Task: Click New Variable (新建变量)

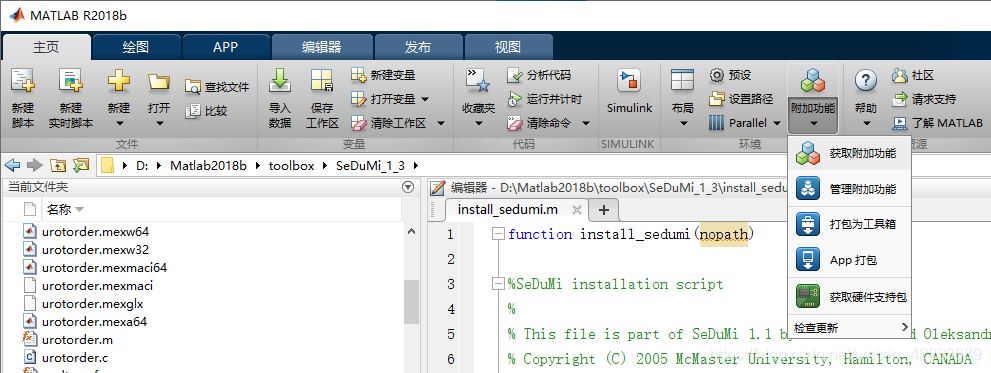Action: point(383,75)
